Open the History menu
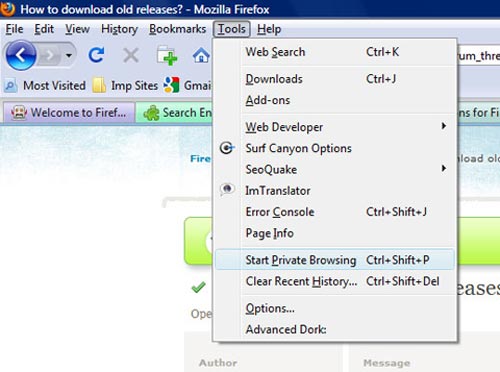This screenshot has width=500, height=372. tap(119, 29)
